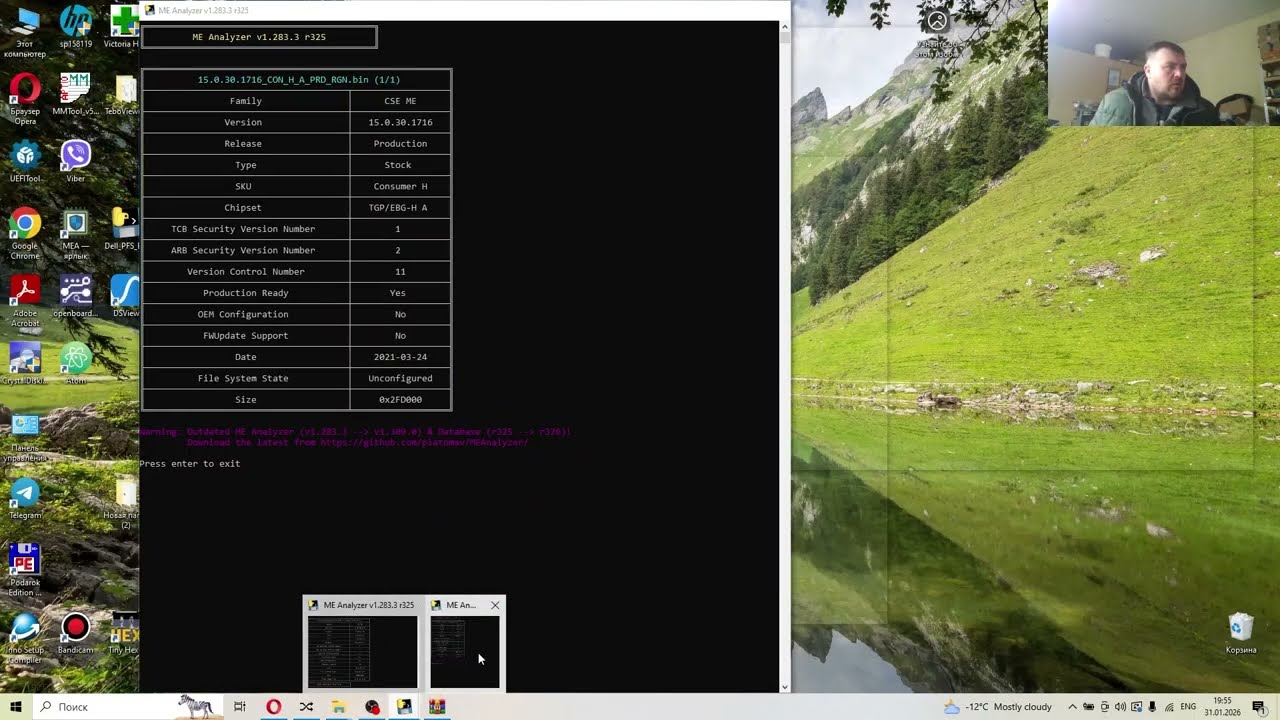
Task: Open the volume control in the tray
Action: [x=1120, y=707]
